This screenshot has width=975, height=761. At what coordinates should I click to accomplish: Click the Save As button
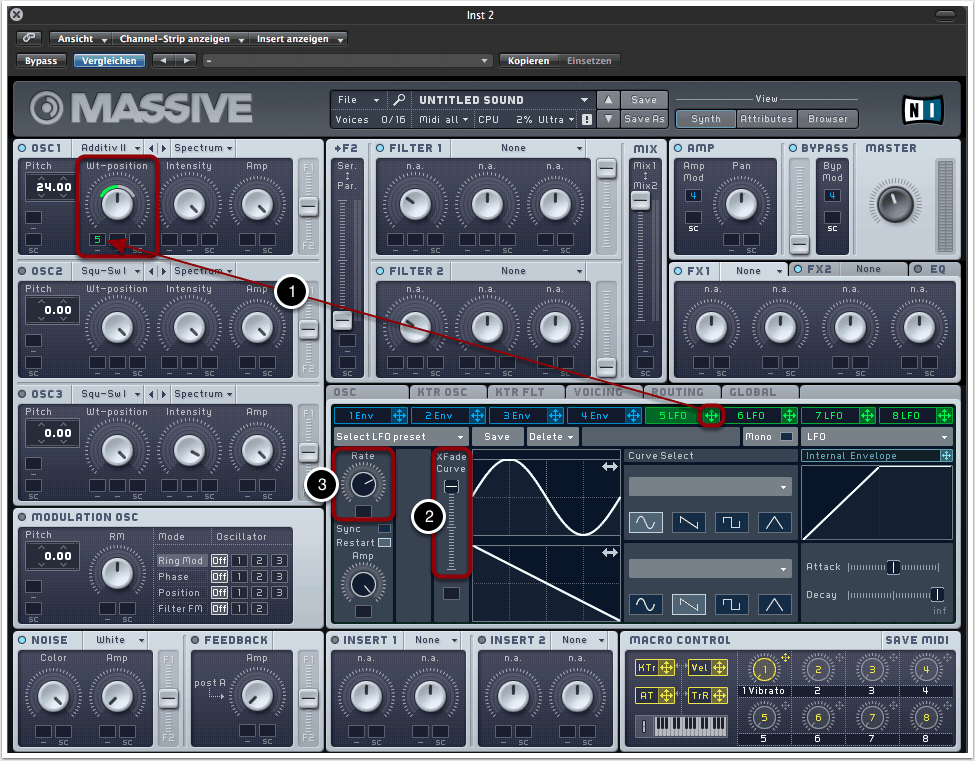pos(644,119)
